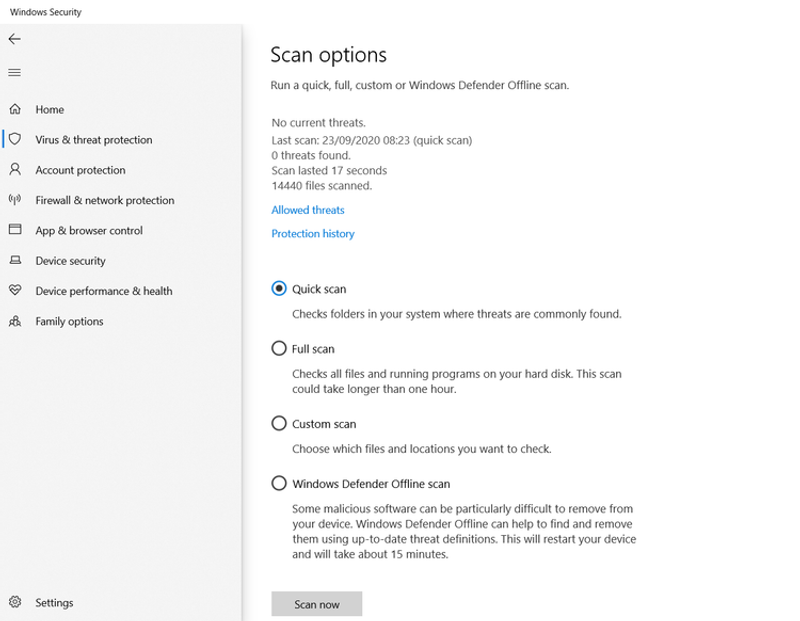Click the Home house icon
Screen dimensions: 800x621
tap(15, 109)
